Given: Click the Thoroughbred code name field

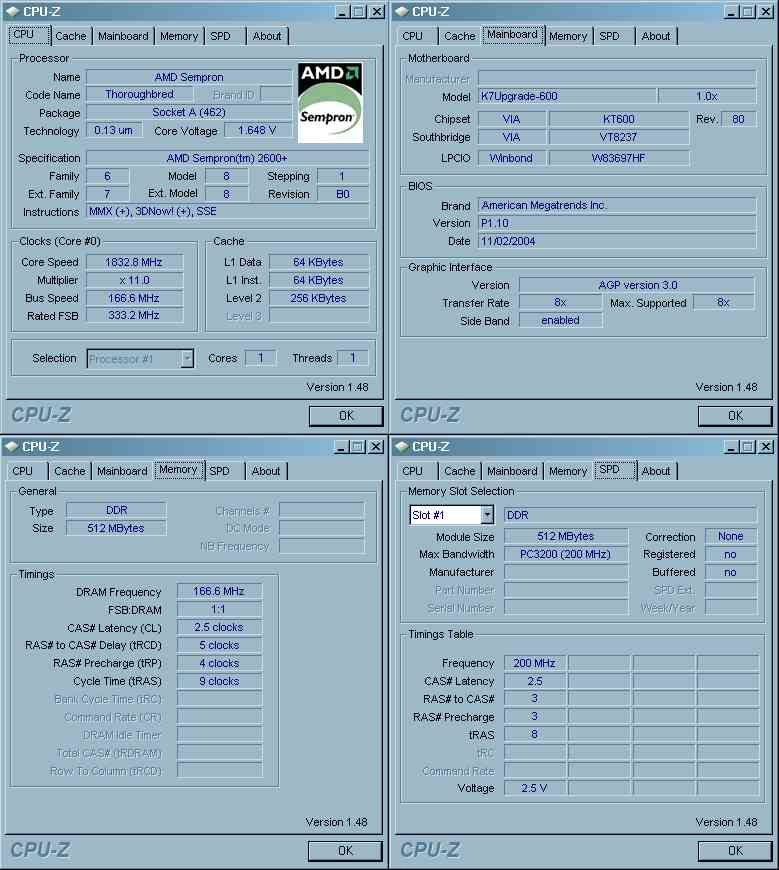Looking at the screenshot, I should coord(140,94).
